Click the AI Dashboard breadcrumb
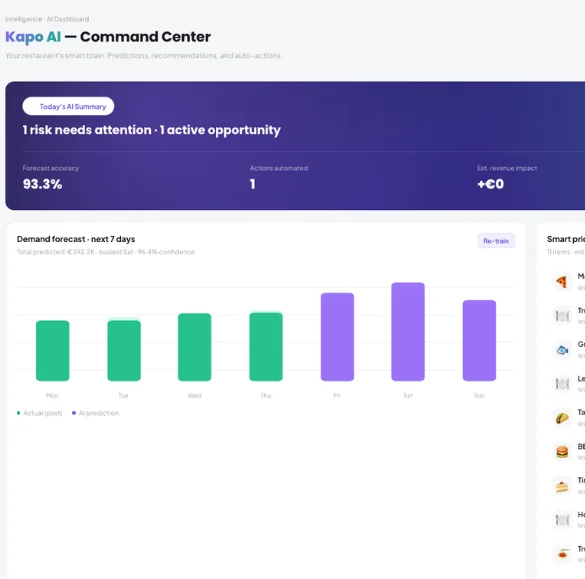585x579 pixels. [x=68, y=19]
